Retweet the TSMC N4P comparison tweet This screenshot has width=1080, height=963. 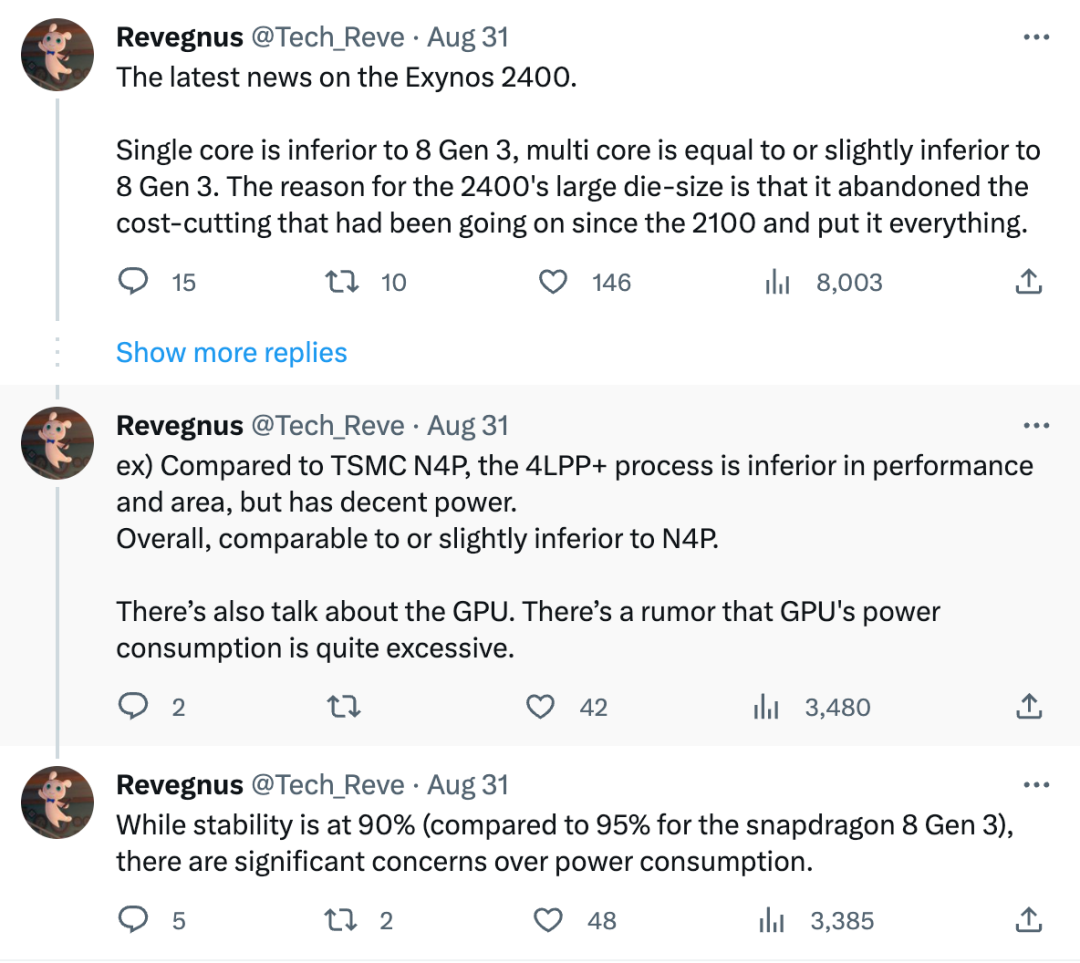tap(343, 707)
